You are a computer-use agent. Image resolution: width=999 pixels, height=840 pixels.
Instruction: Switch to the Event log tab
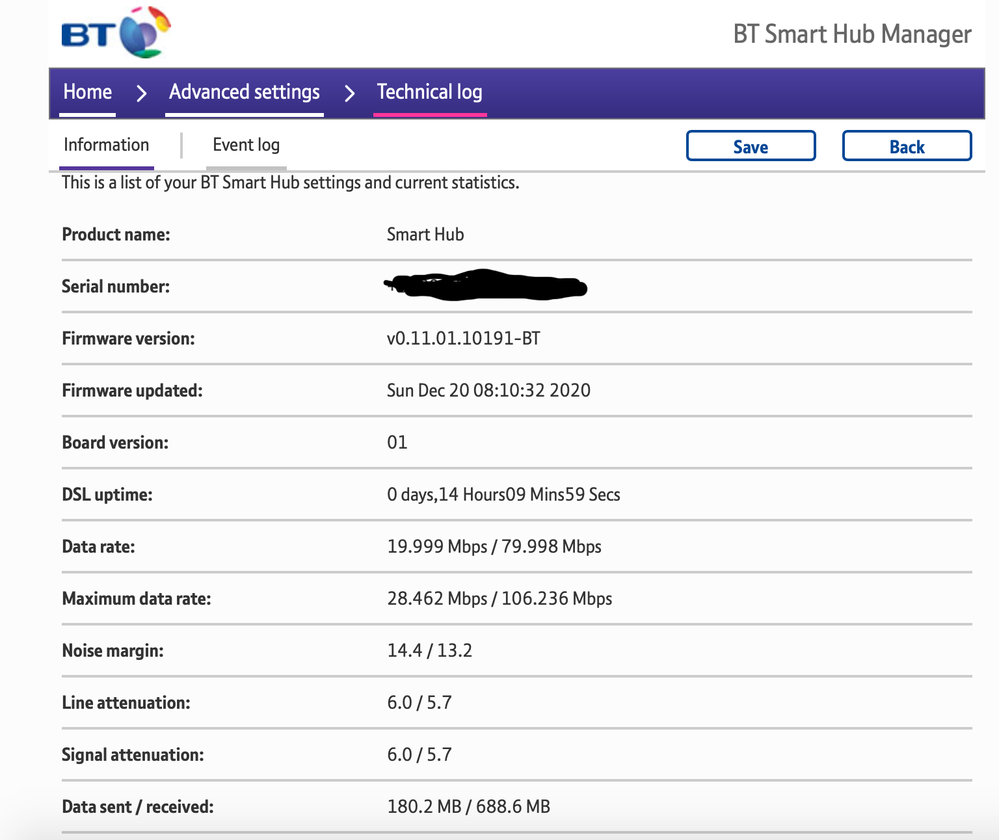[x=246, y=145]
